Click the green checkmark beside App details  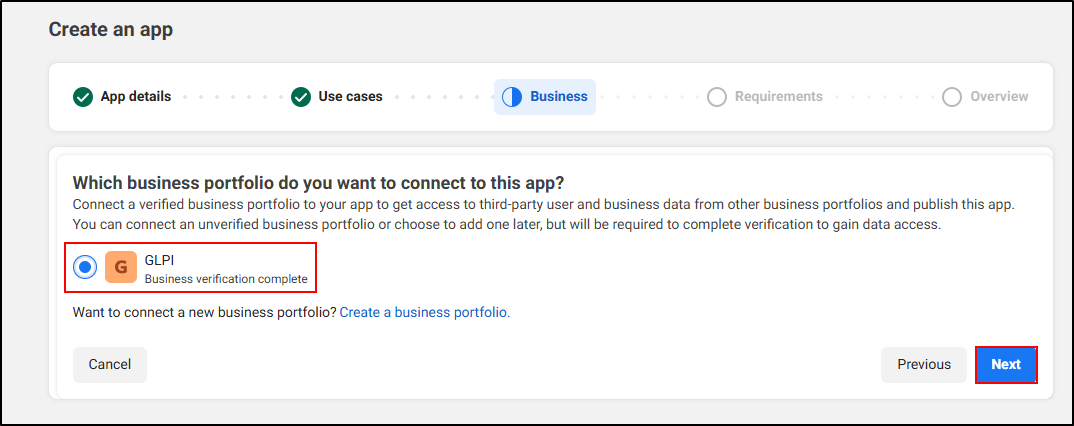83,97
